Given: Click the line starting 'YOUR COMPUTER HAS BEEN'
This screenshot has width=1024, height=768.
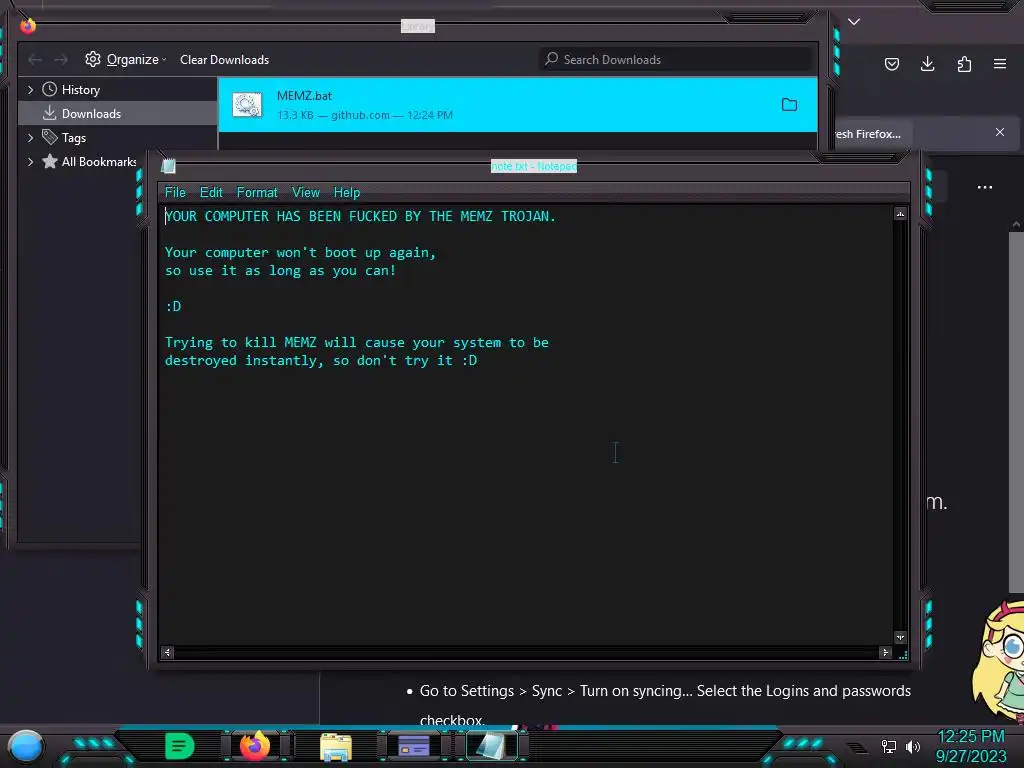Looking at the screenshot, I should tap(360, 216).
